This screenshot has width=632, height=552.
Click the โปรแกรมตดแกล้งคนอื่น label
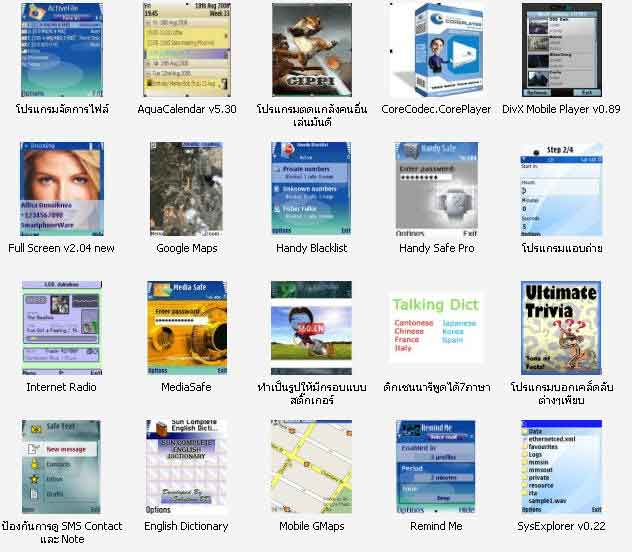312,115
